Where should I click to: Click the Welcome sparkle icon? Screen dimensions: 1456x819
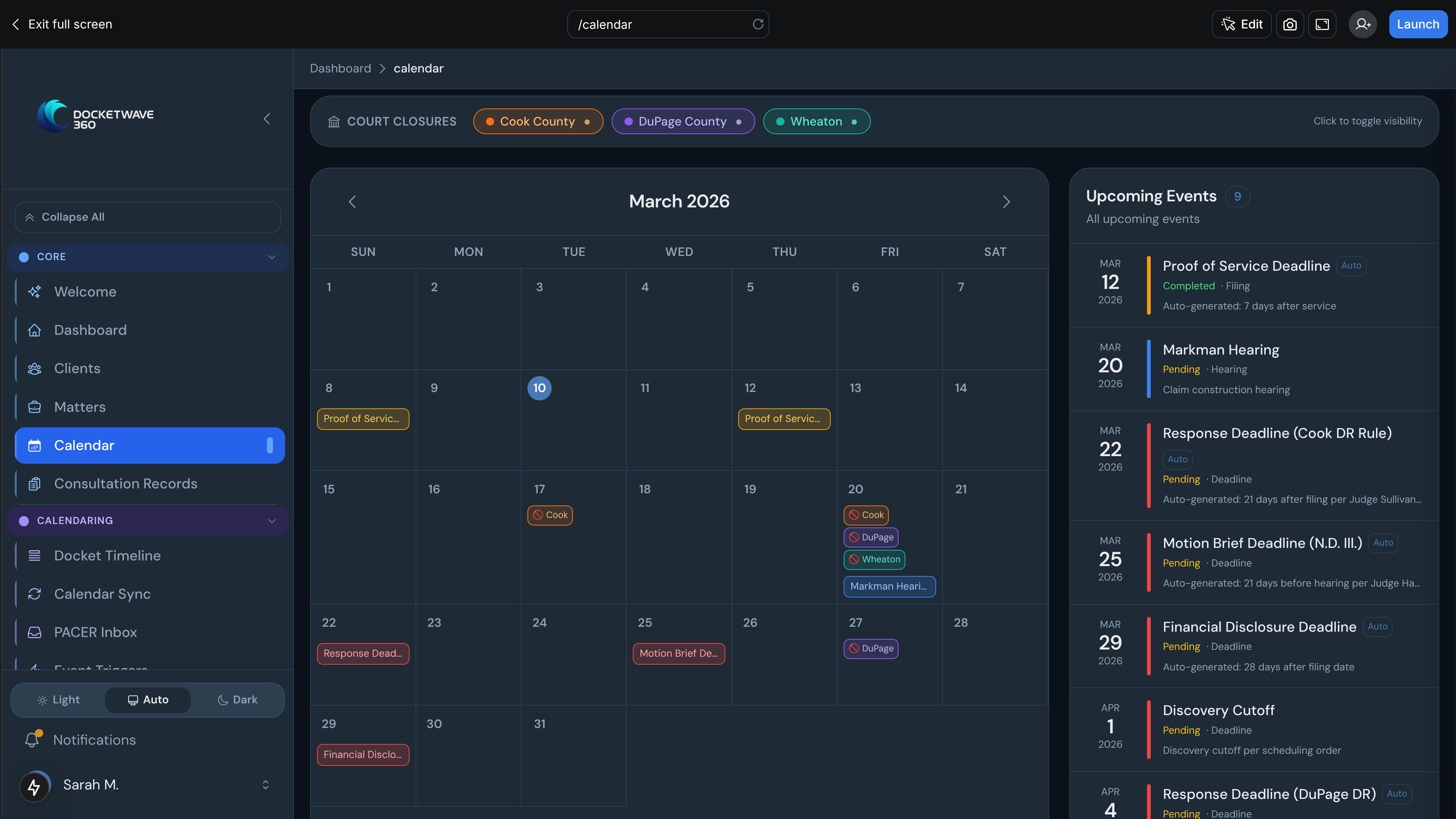(35, 292)
